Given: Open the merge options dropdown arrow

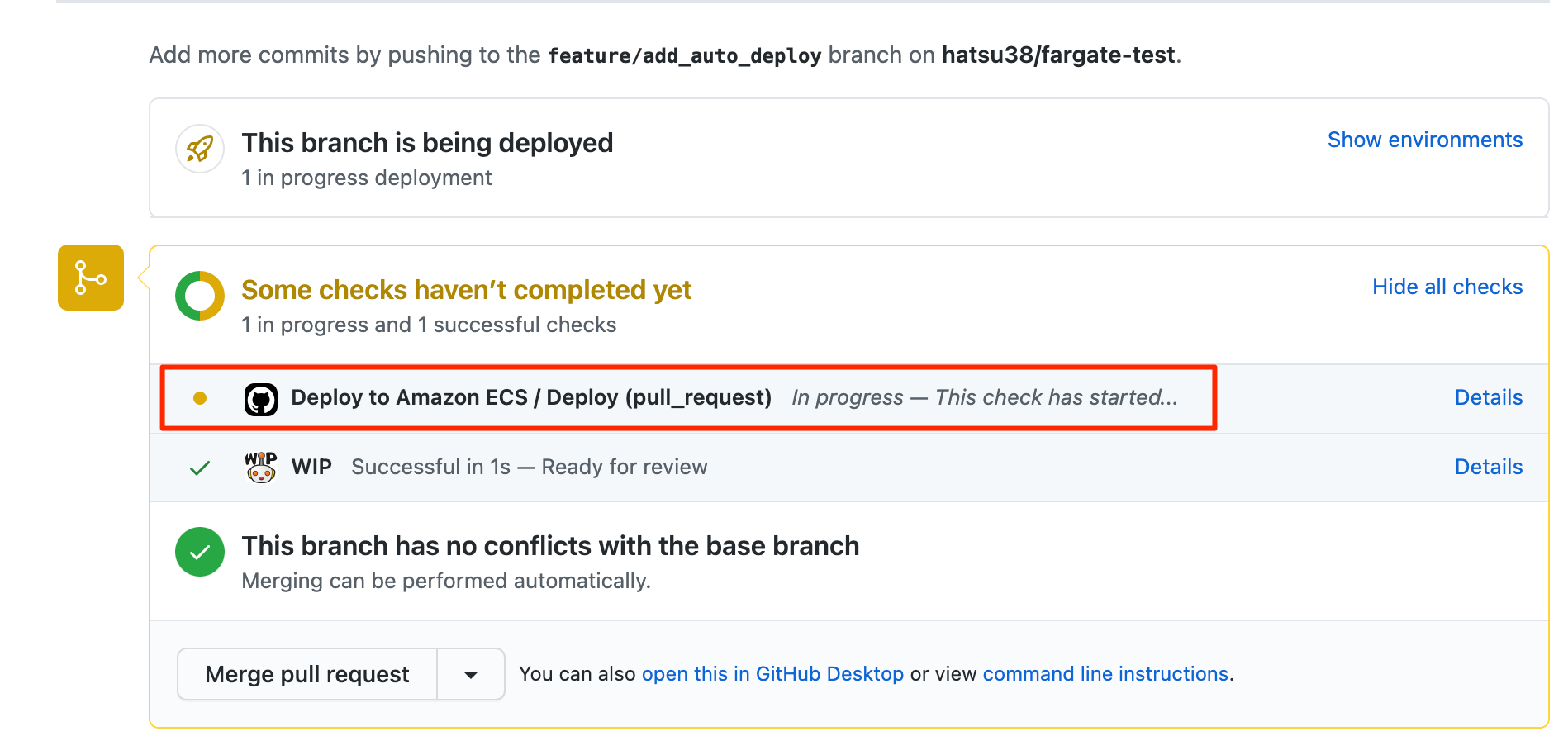Looking at the screenshot, I should pos(470,673).
